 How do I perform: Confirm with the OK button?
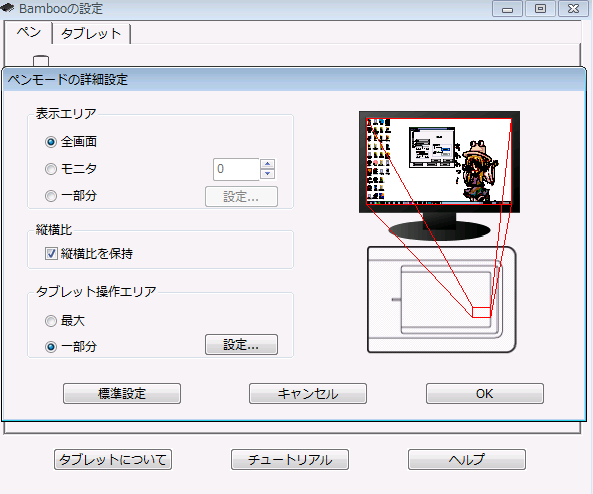click(x=485, y=394)
